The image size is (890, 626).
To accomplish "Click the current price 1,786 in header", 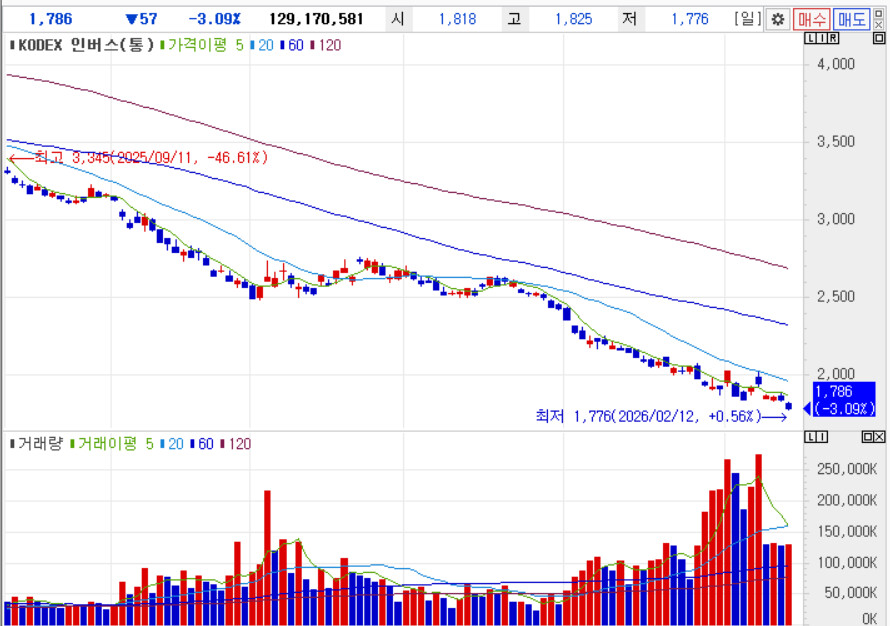I will point(51,19).
